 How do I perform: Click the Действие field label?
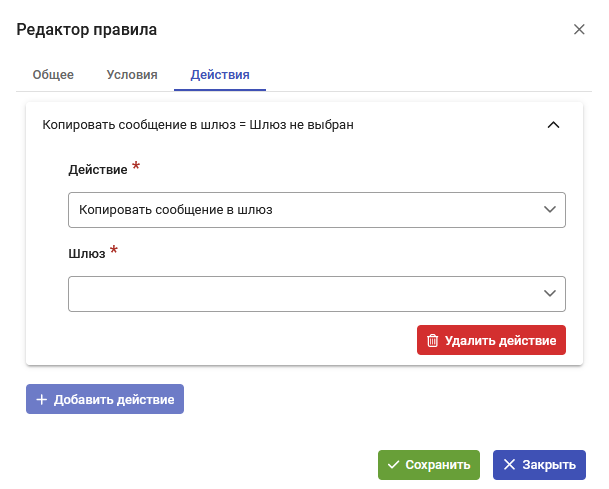click(x=98, y=170)
